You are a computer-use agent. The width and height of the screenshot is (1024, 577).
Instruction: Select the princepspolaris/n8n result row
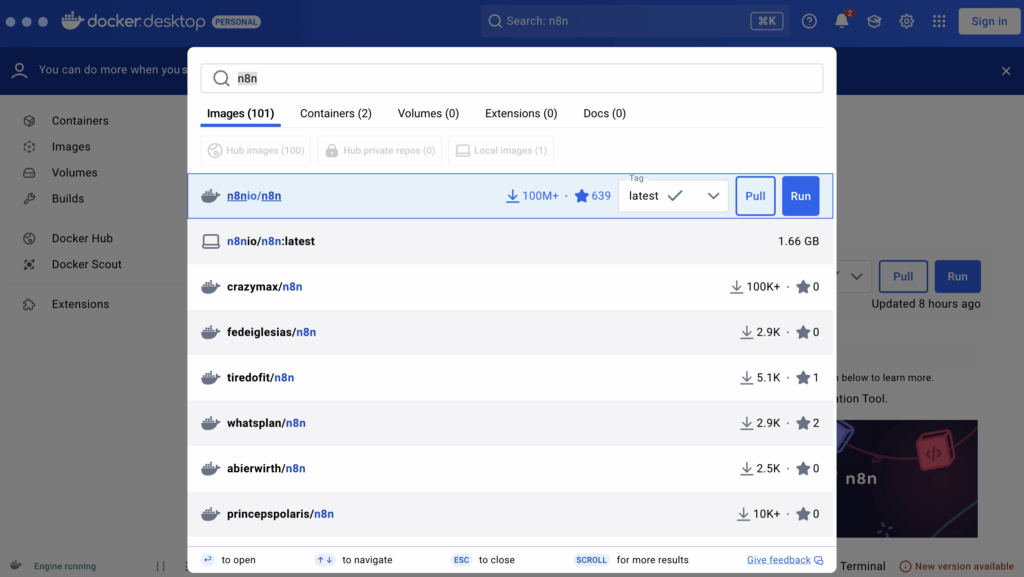click(511, 514)
